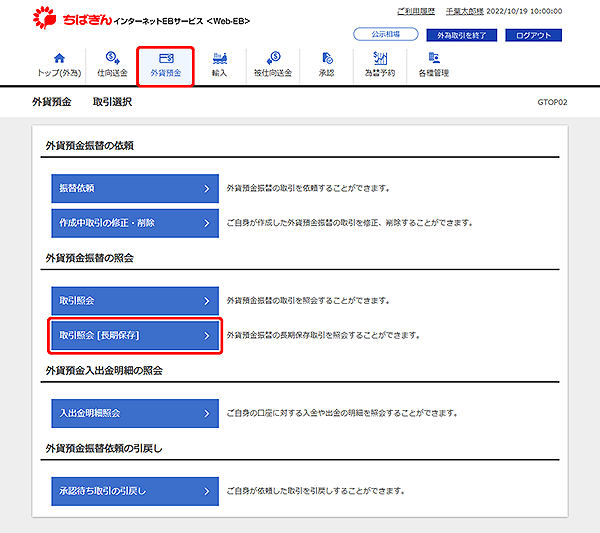Click the 千葉太郎様 user name link
Image resolution: width=600 pixels, height=533 pixels.
pos(465,11)
